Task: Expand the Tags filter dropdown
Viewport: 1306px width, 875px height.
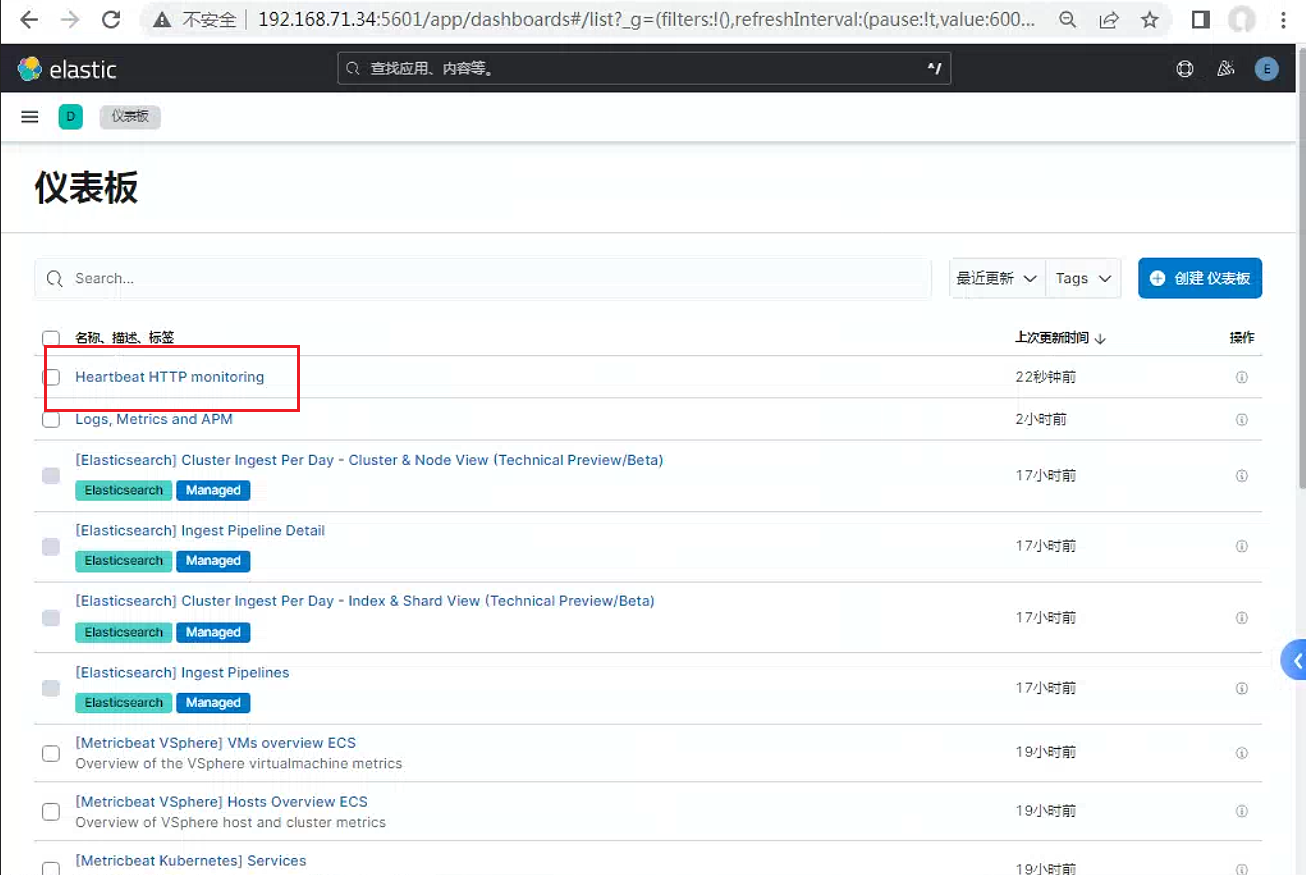Action: point(1083,278)
